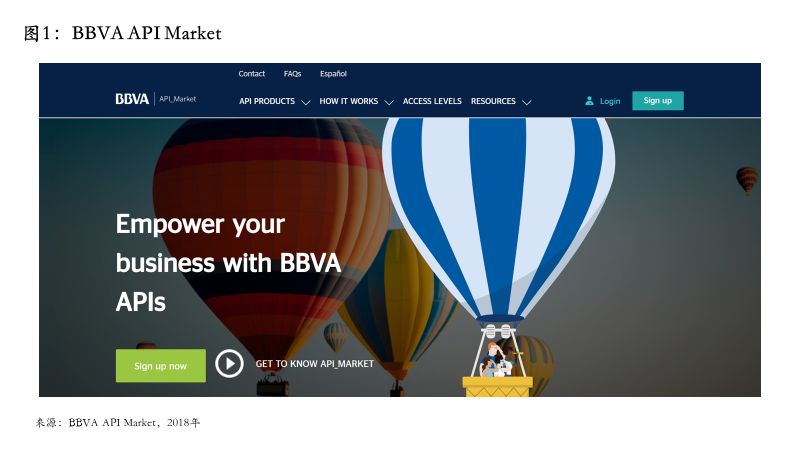This screenshot has height=450, width=800.
Task: Open the FAQs link
Action: point(292,73)
